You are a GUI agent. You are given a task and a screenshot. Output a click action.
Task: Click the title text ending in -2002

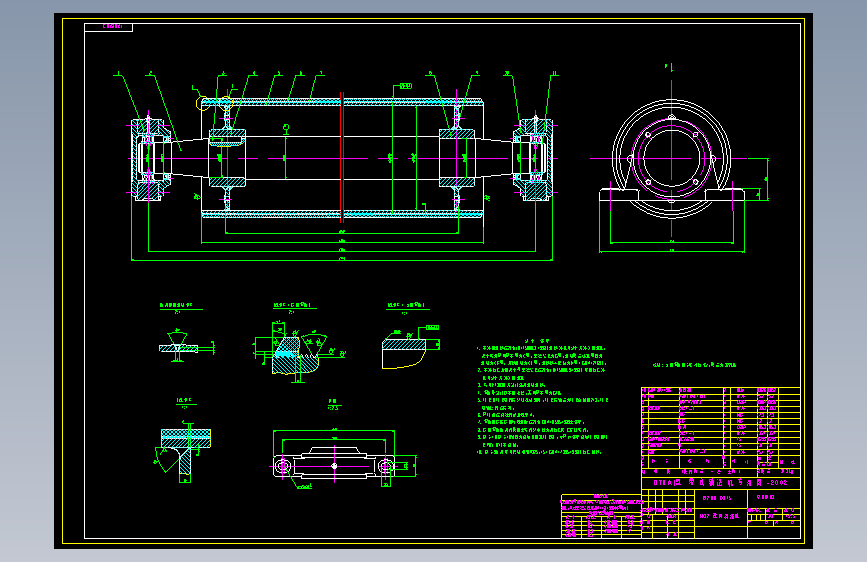pyautogui.click(x=720, y=482)
